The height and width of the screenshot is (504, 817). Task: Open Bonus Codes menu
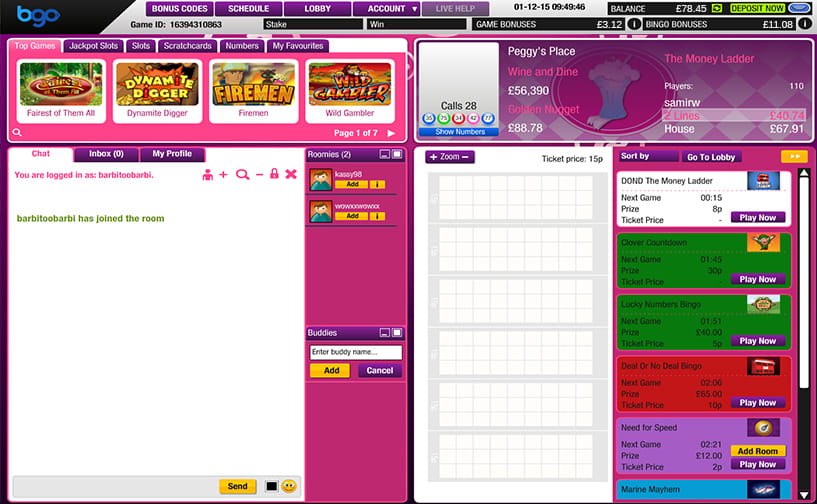[x=179, y=9]
